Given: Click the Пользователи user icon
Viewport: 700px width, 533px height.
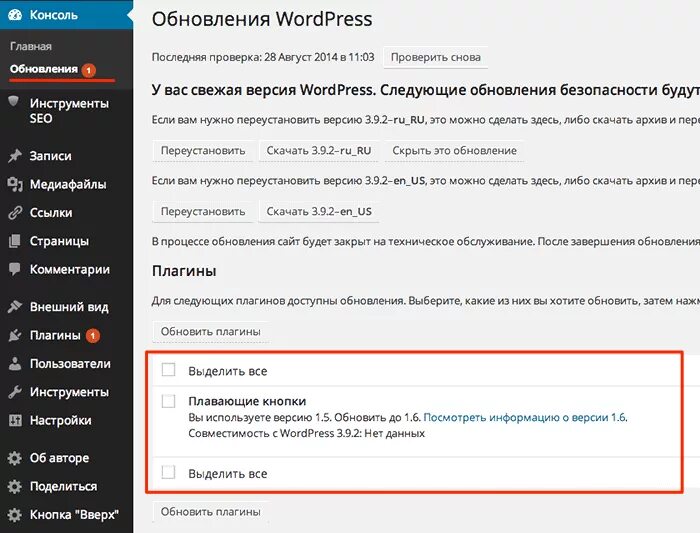Looking at the screenshot, I should point(15,363).
